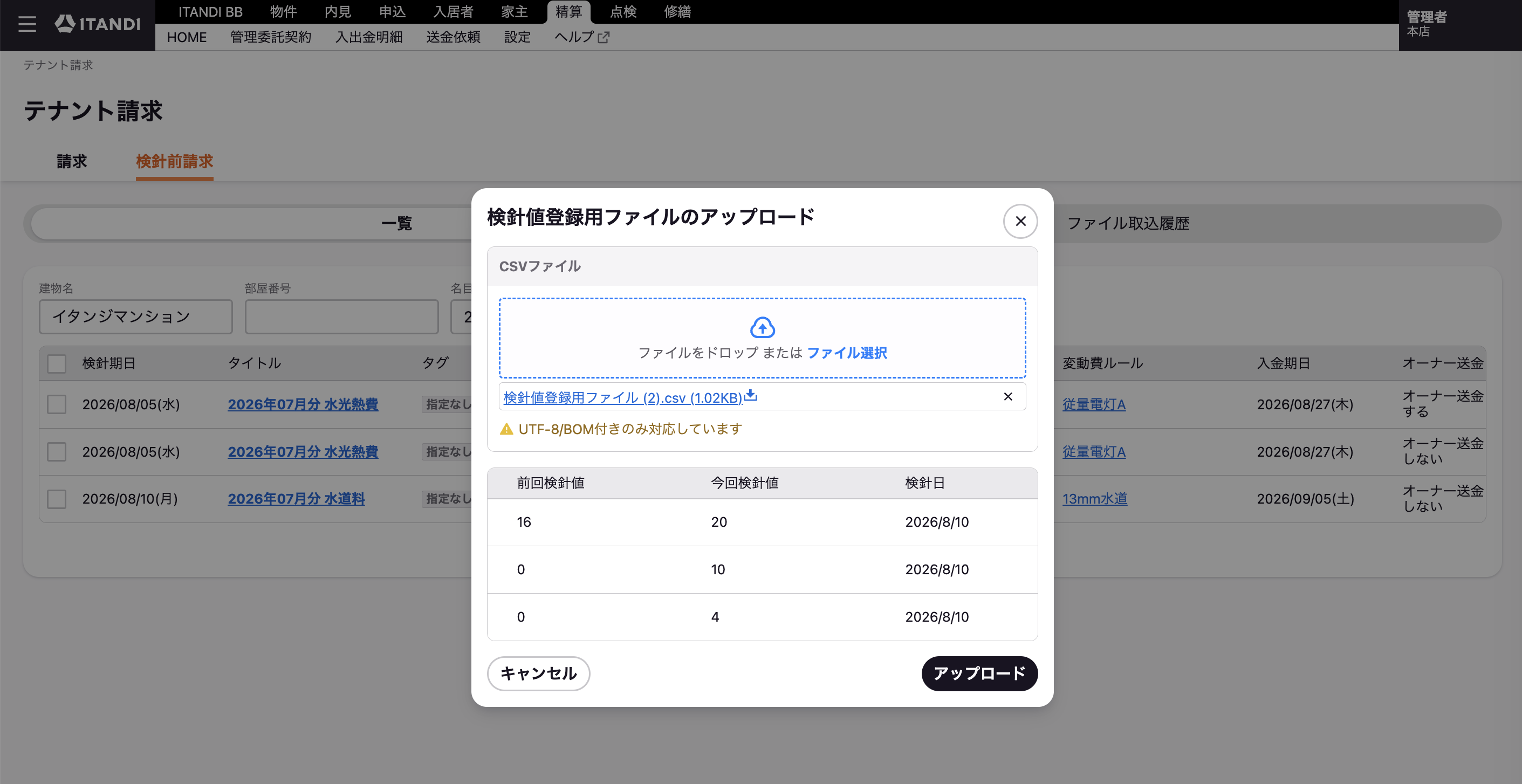The width and height of the screenshot is (1522, 784).
Task: Click the 今回検針値 cell showing 20
Action: [x=719, y=522]
